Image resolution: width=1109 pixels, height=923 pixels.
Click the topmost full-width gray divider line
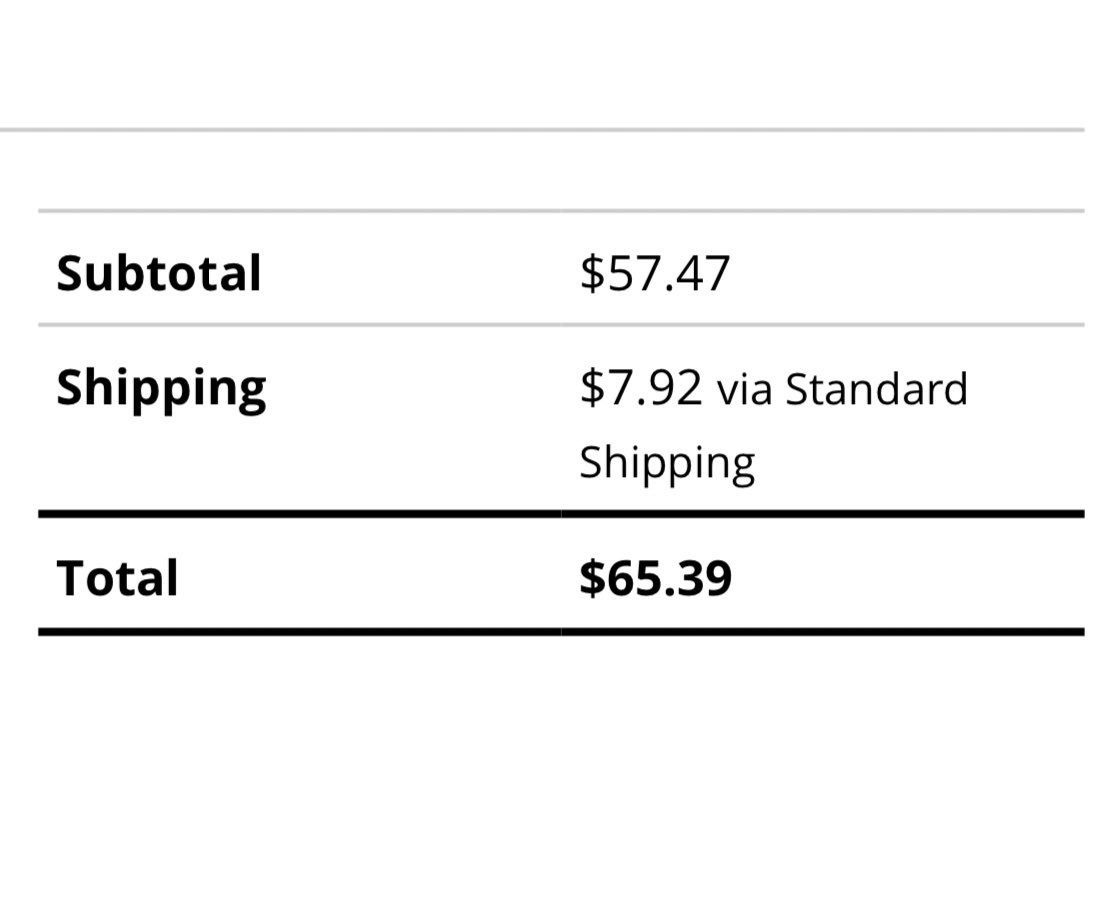[542, 130]
